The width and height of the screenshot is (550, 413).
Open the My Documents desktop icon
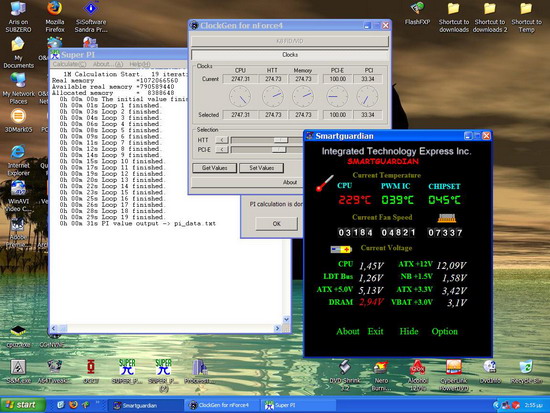point(18,53)
